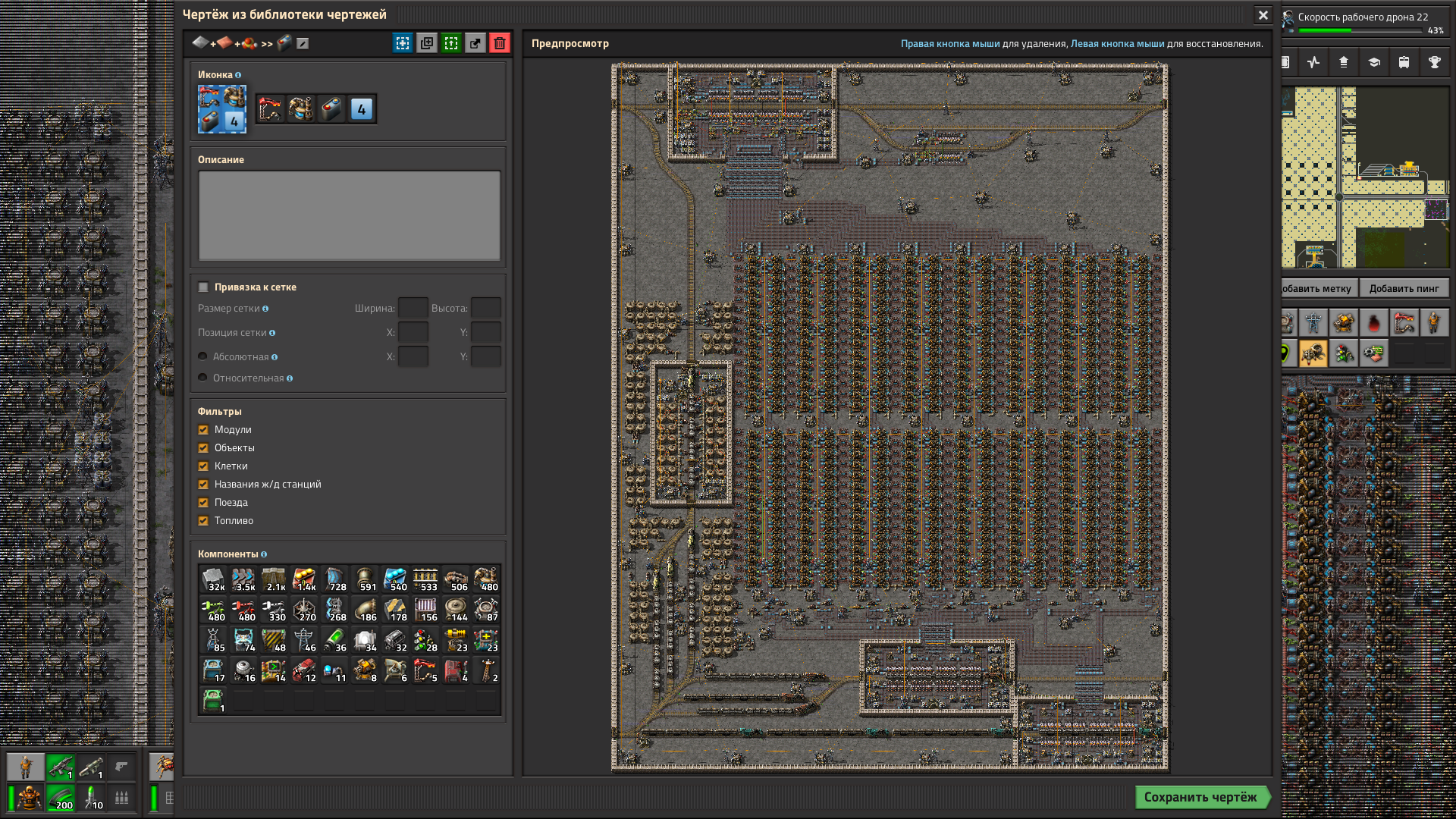The image size is (1456, 819).
Task: Open production statistics with the graph icon
Action: pos(1313,62)
